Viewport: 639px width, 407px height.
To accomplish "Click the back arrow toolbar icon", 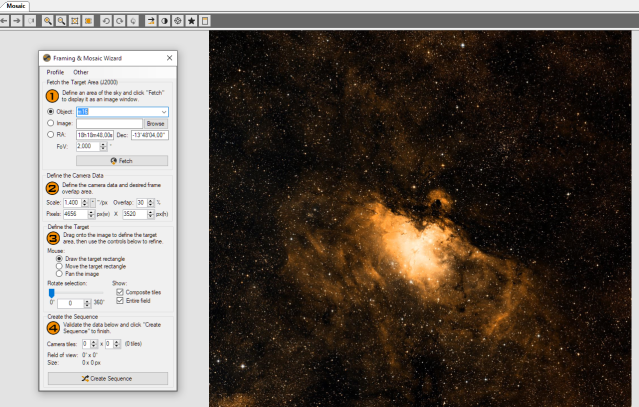I will (x=6, y=20).
